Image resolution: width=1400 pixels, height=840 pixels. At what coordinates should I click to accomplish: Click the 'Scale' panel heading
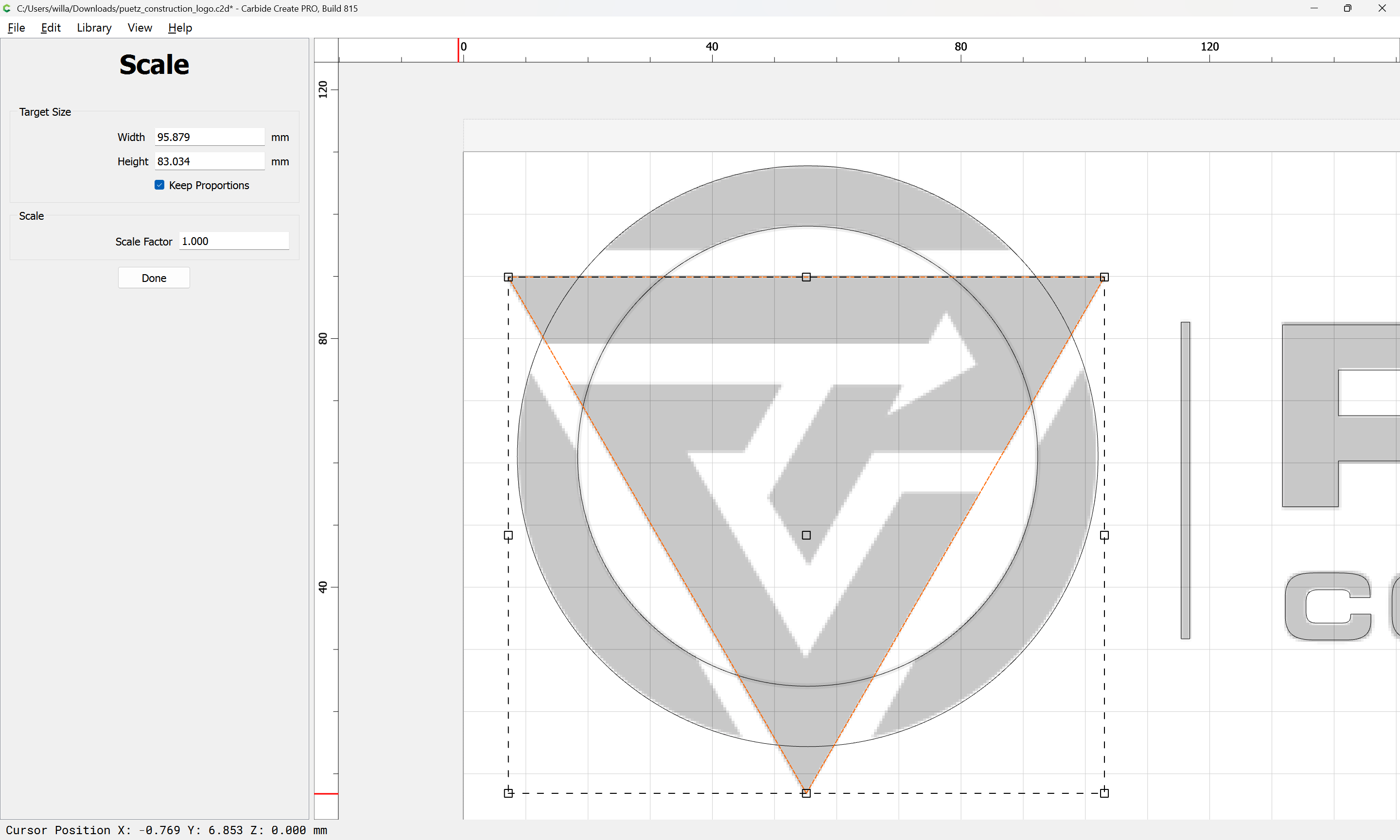[154, 65]
